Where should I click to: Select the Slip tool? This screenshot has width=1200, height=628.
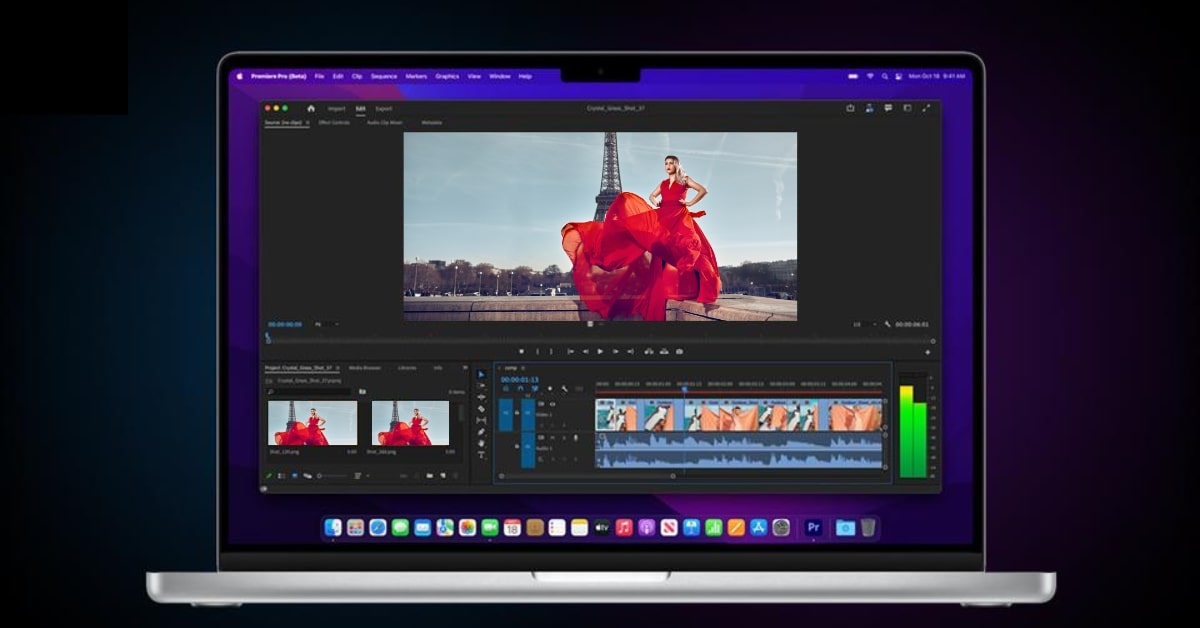[481, 420]
